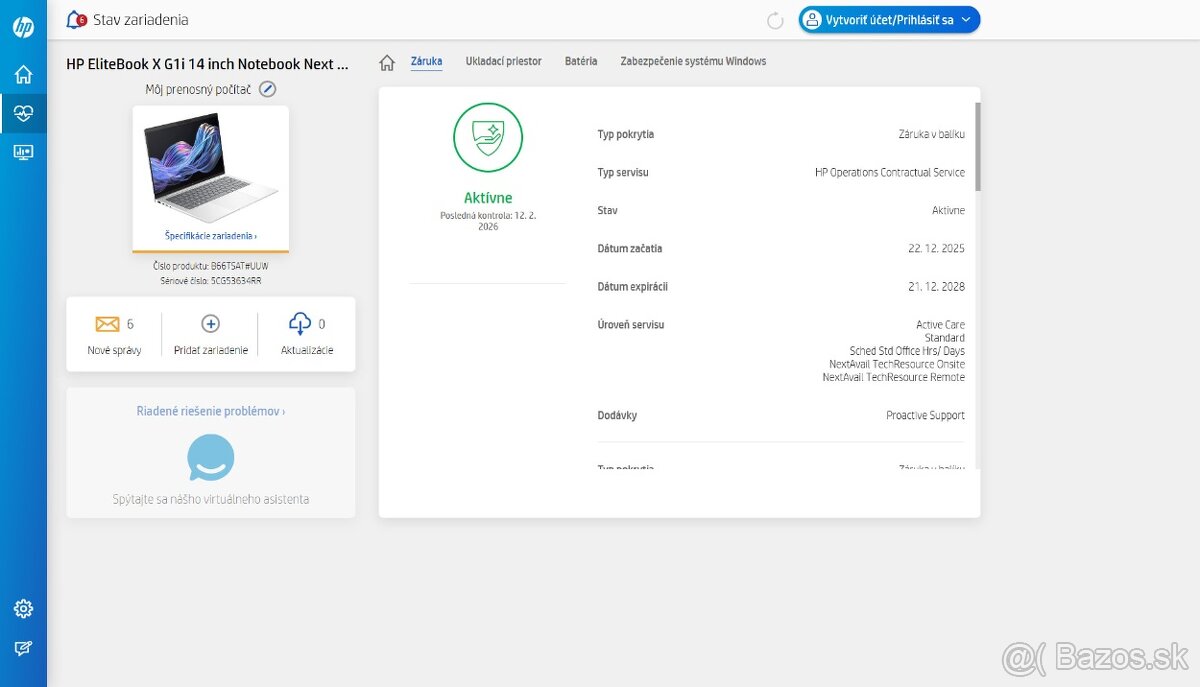This screenshot has width=1200, height=687.
Task: Select the device health heart icon
Action: (x=23, y=113)
